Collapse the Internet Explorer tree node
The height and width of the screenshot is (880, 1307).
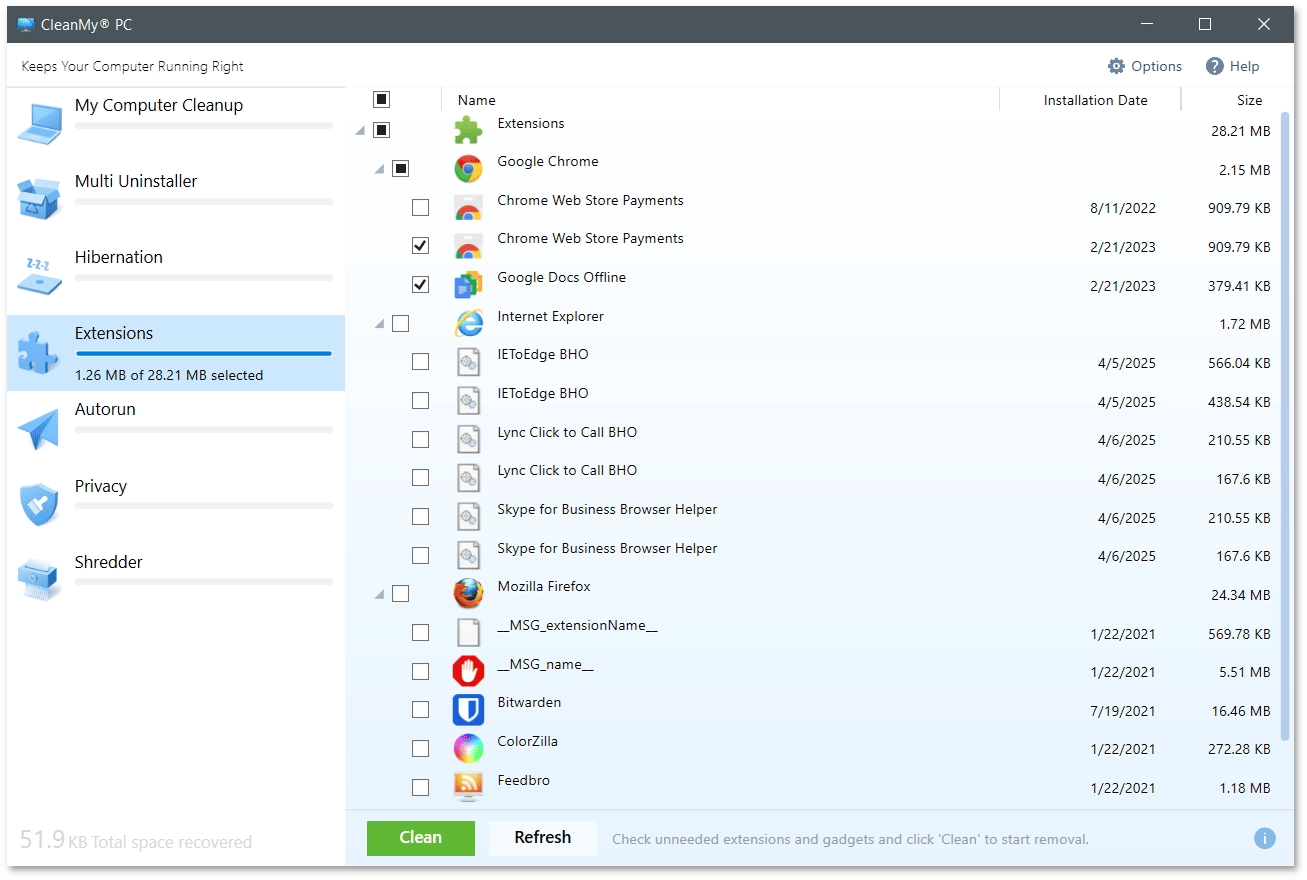coord(380,325)
